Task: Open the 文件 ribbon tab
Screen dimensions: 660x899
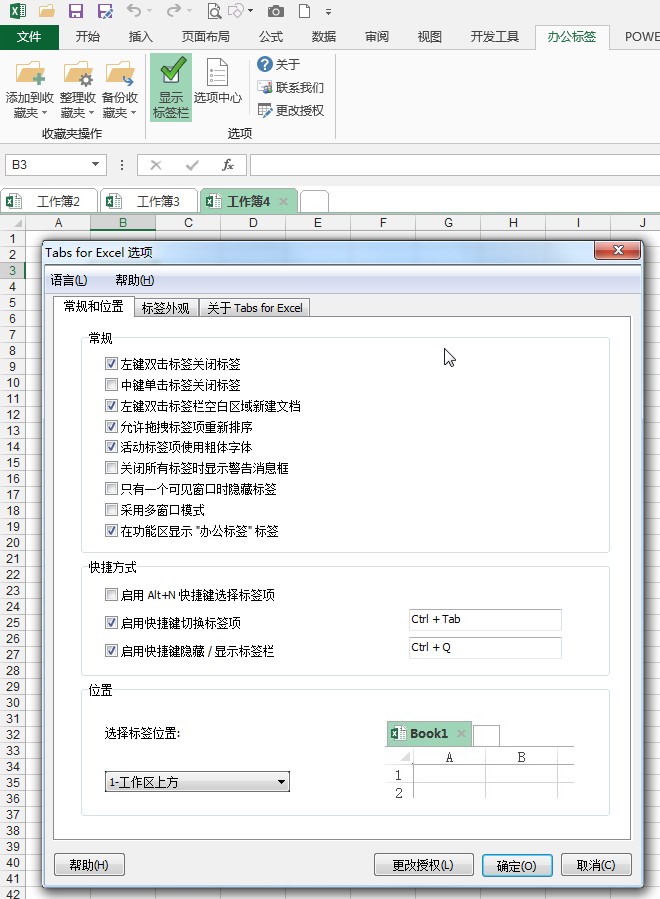Action: (29, 37)
